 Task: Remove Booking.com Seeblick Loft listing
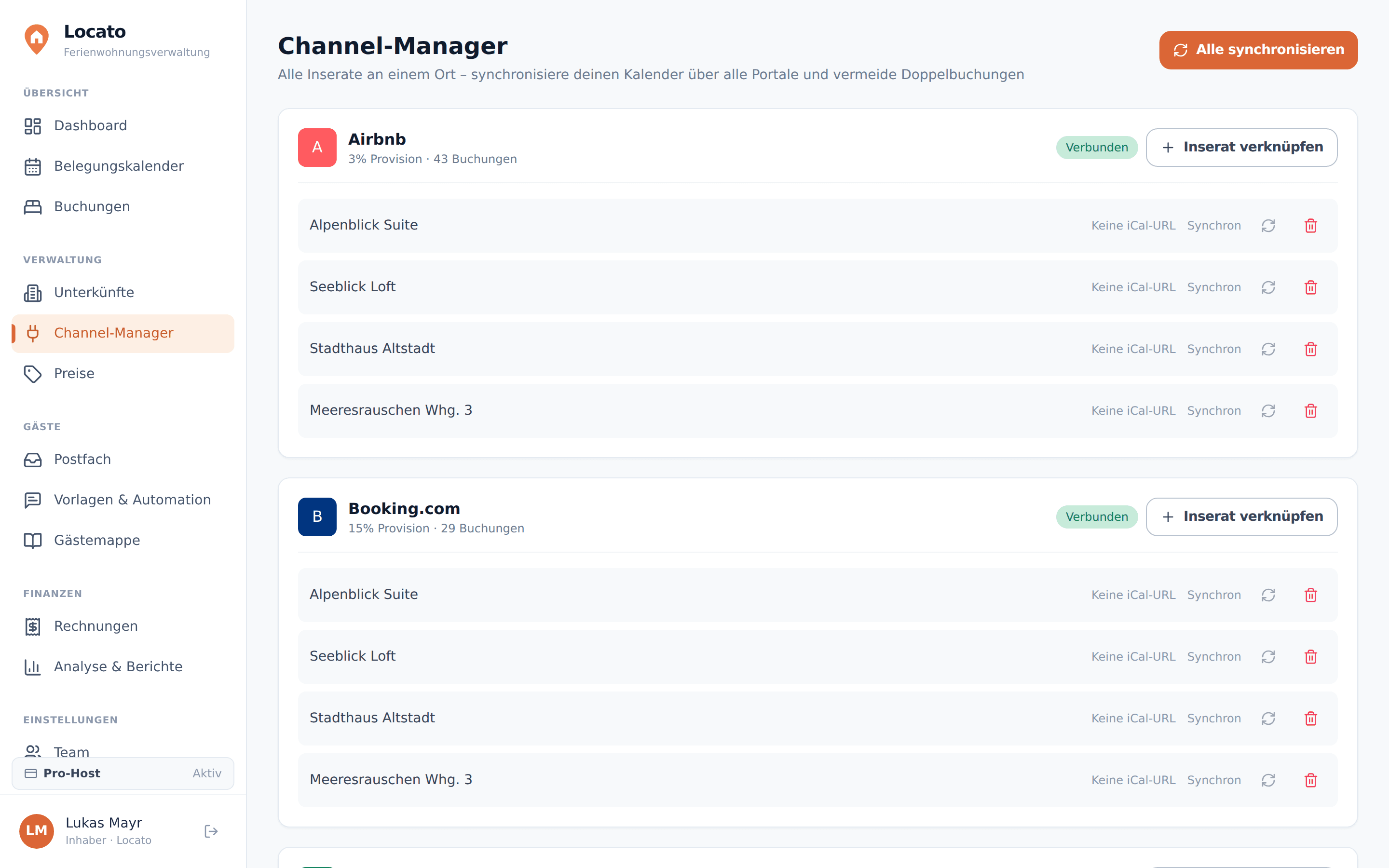point(1310,656)
